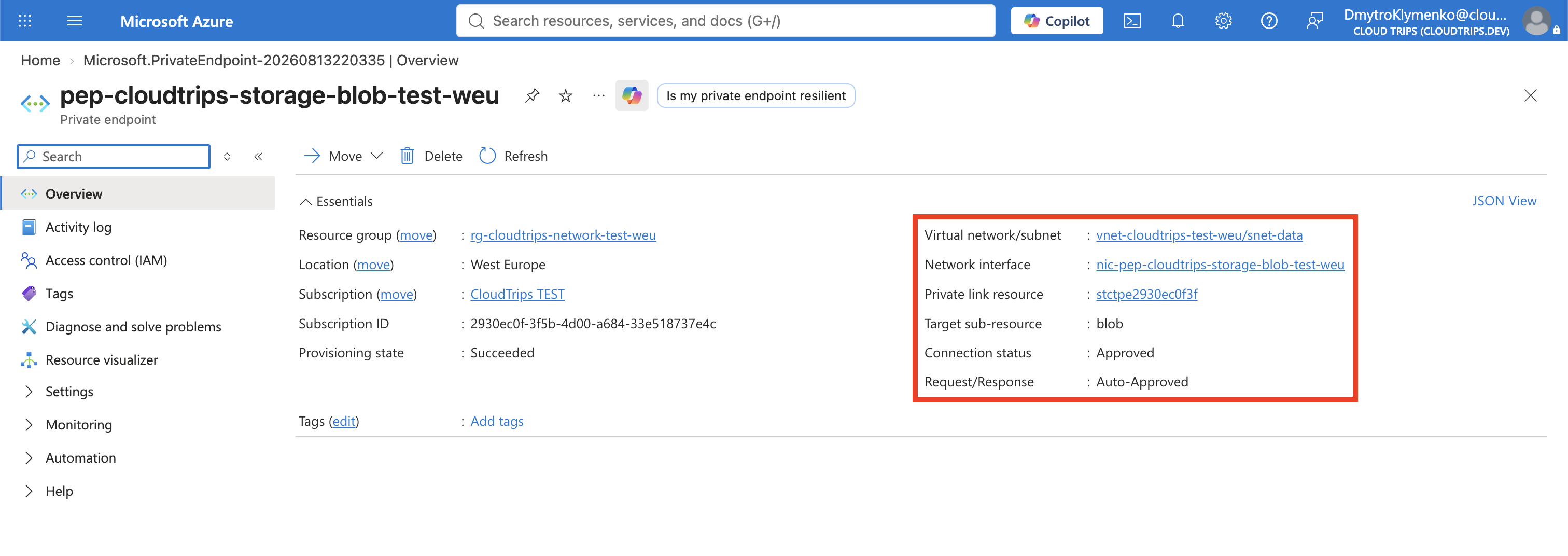Open the notifications bell
Screen dimensions: 1568x556
(1177, 21)
